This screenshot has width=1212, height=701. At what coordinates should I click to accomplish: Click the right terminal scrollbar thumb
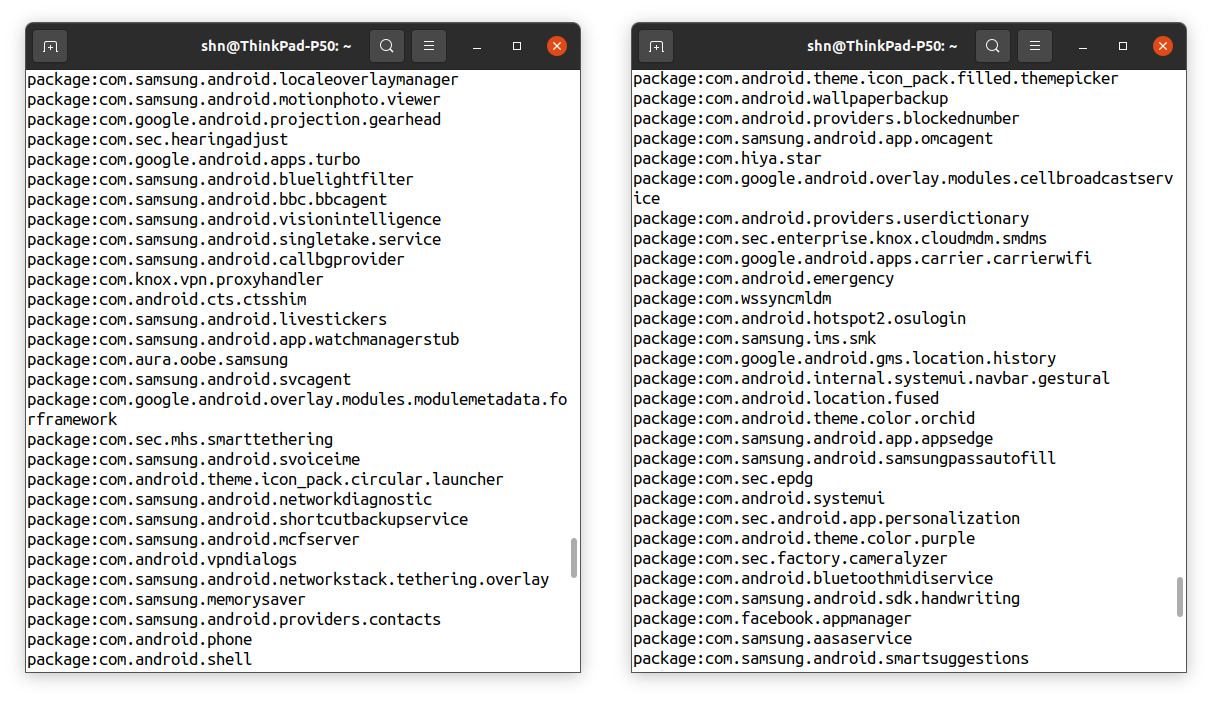(x=1180, y=597)
